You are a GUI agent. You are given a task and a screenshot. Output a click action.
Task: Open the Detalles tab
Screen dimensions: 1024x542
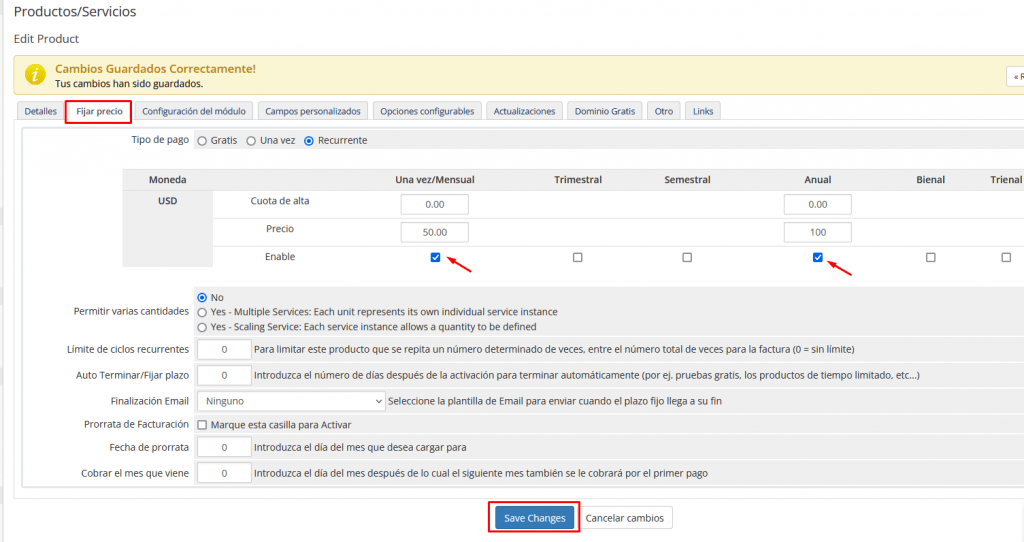(x=40, y=111)
